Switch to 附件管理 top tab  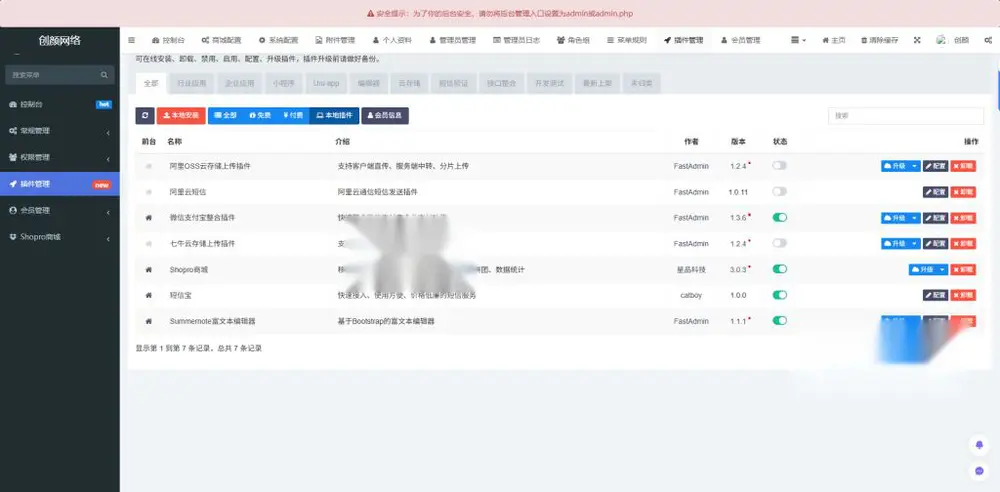click(x=335, y=40)
